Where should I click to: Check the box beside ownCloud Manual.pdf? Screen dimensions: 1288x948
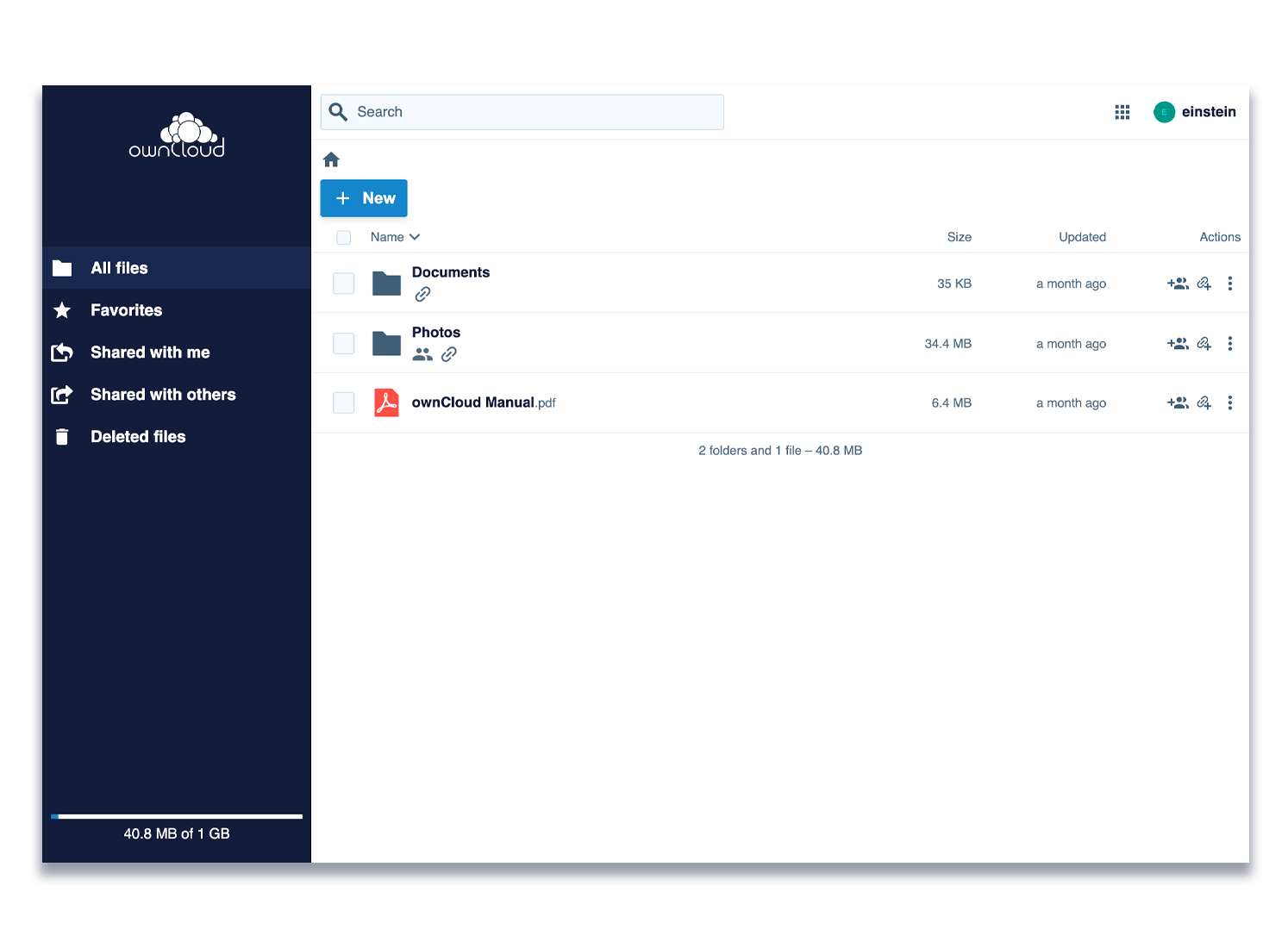(344, 402)
